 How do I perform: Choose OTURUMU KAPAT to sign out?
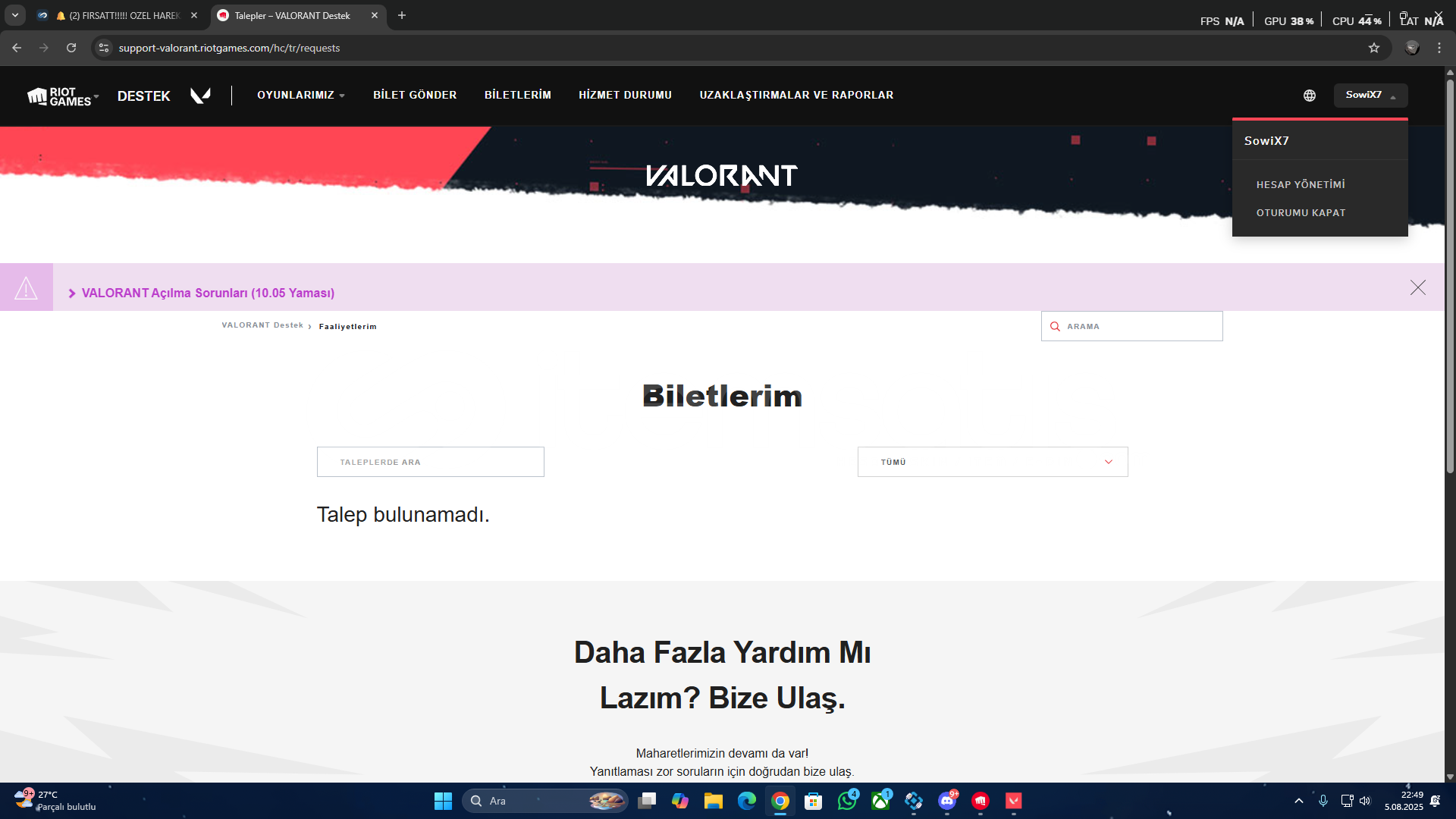[1301, 213]
